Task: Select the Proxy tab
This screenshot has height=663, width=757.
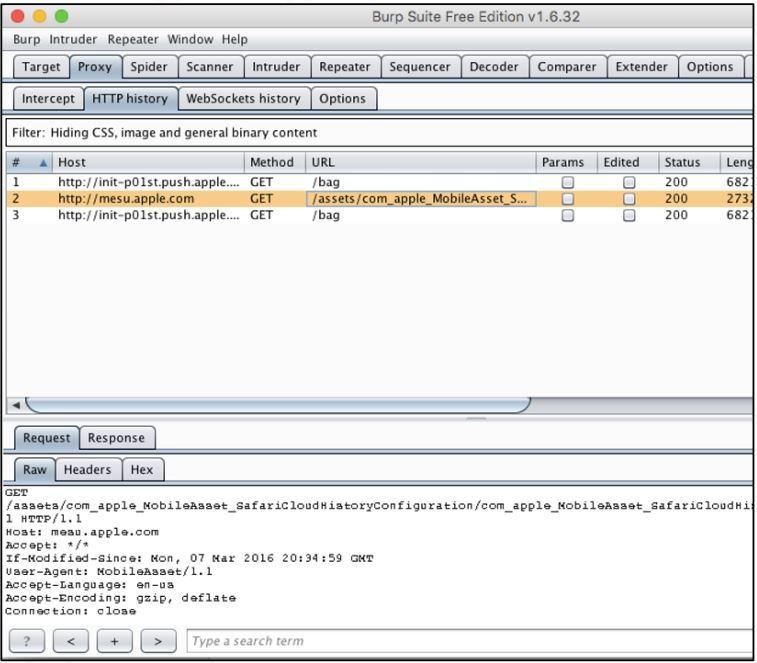Action: (95, 67)
